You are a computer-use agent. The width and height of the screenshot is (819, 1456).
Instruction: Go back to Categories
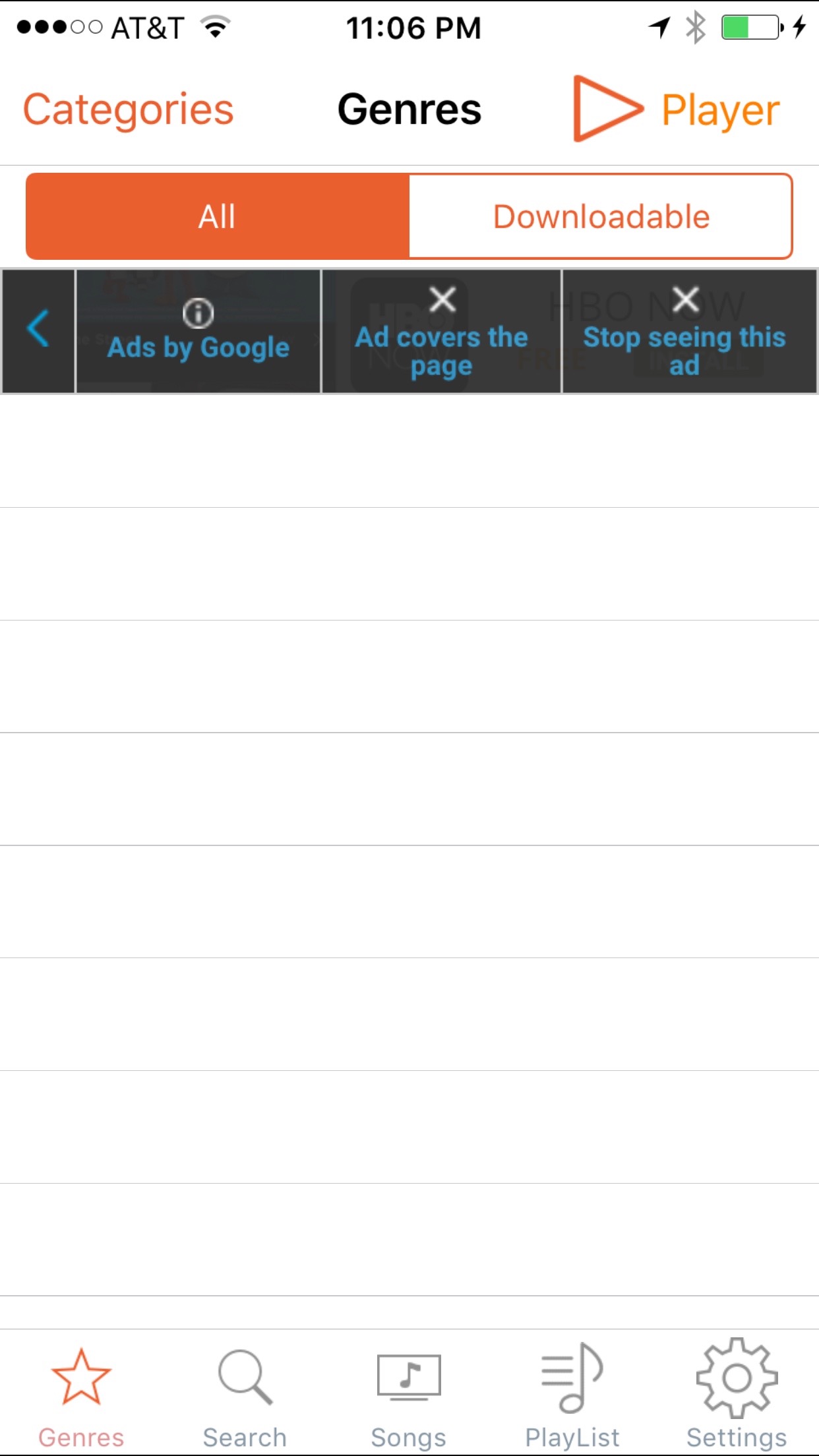pyautogui.click(x=129, y=109)
